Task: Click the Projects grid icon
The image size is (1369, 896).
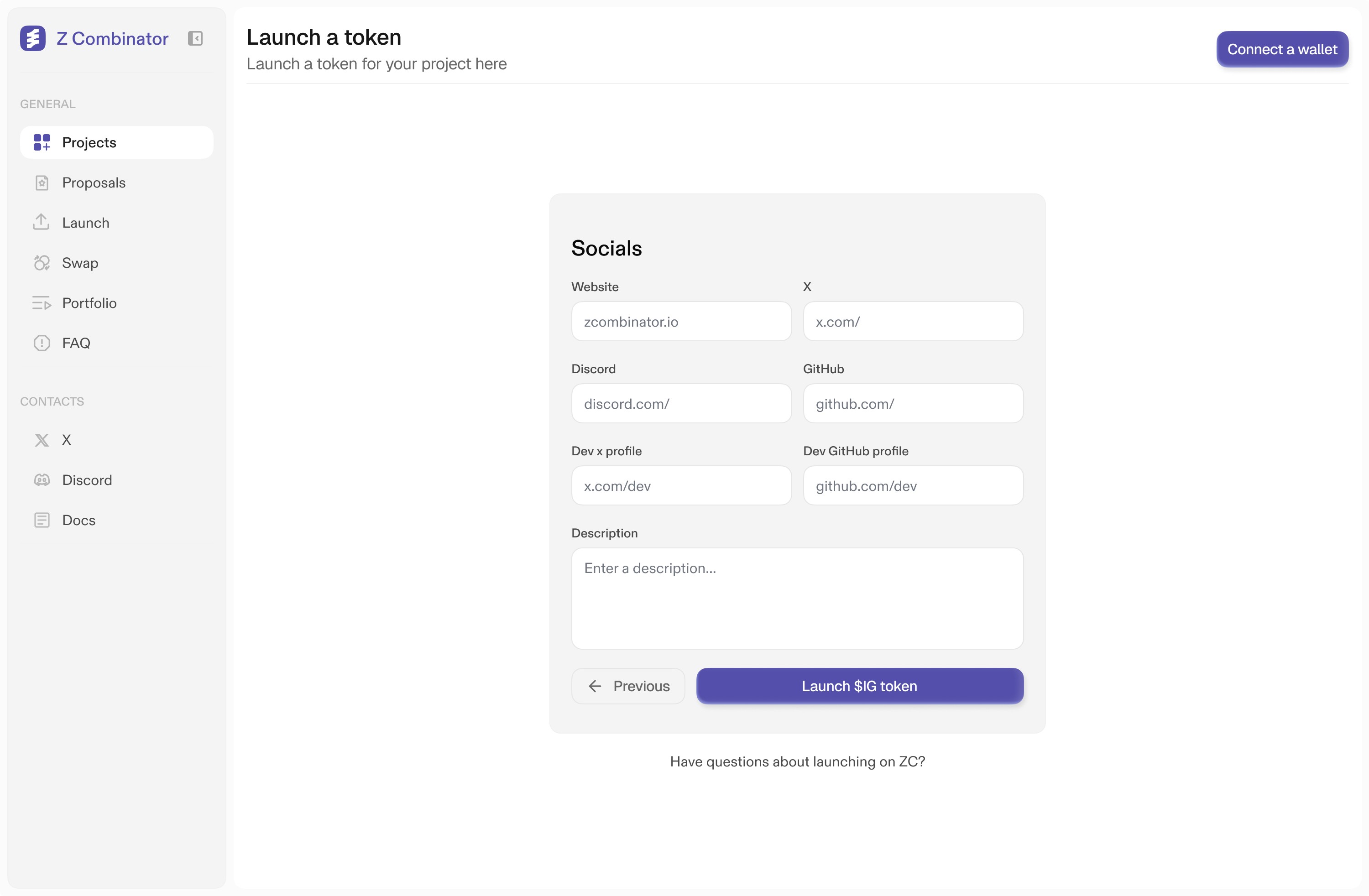Action: pos(42,142)
